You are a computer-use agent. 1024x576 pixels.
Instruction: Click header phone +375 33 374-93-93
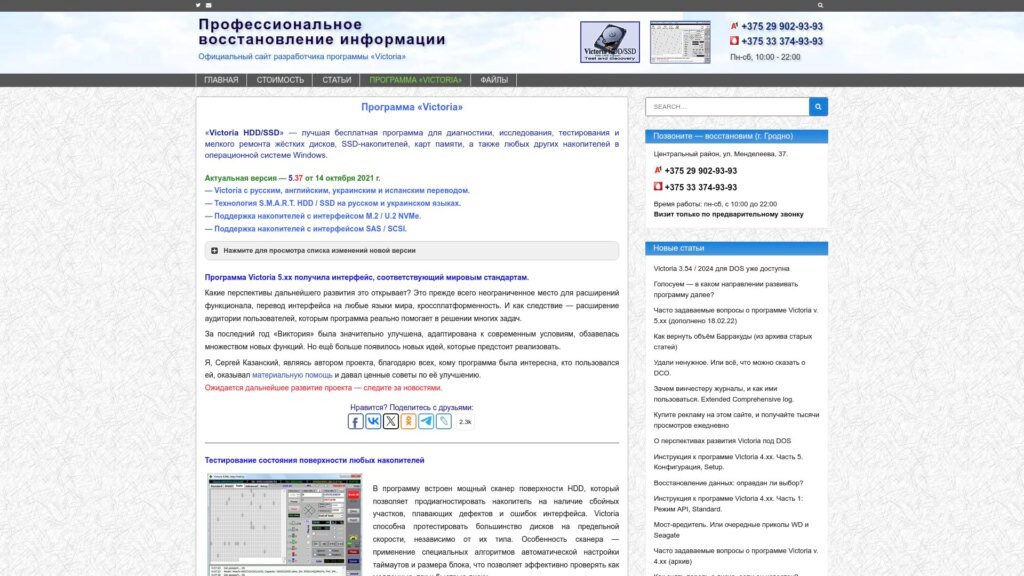[782, 41]
